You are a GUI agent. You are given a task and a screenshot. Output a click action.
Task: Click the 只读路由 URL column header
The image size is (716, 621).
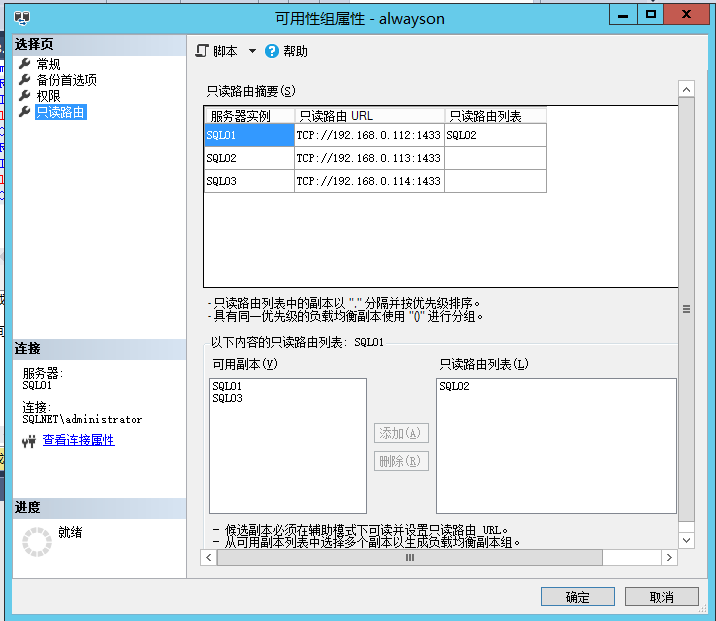click(369, 116)
